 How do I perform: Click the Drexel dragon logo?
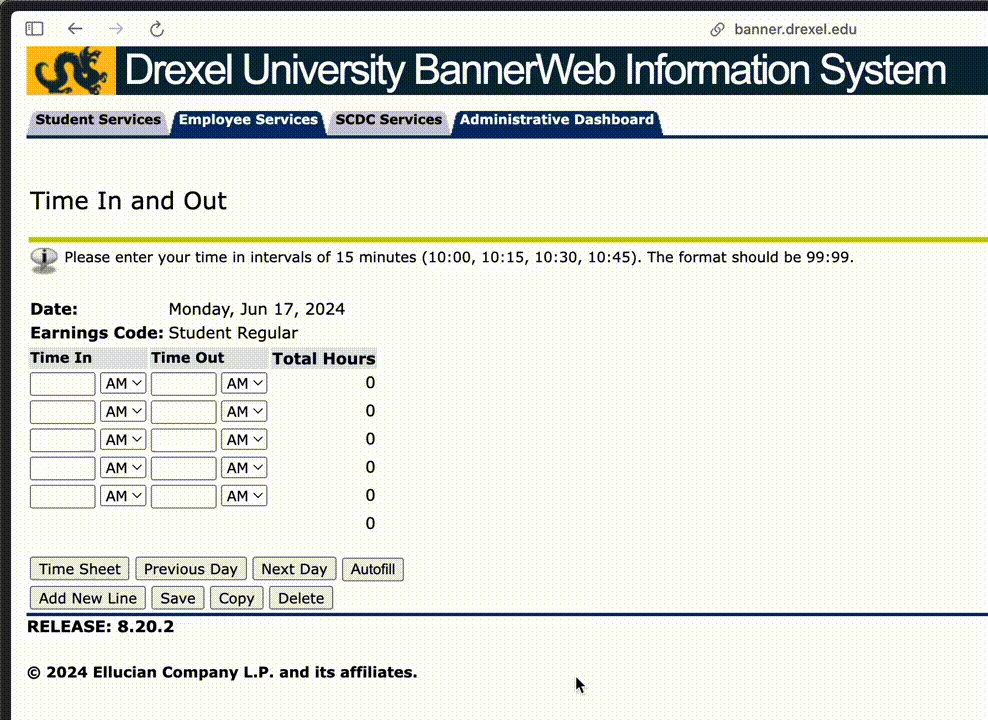point(71,71)
